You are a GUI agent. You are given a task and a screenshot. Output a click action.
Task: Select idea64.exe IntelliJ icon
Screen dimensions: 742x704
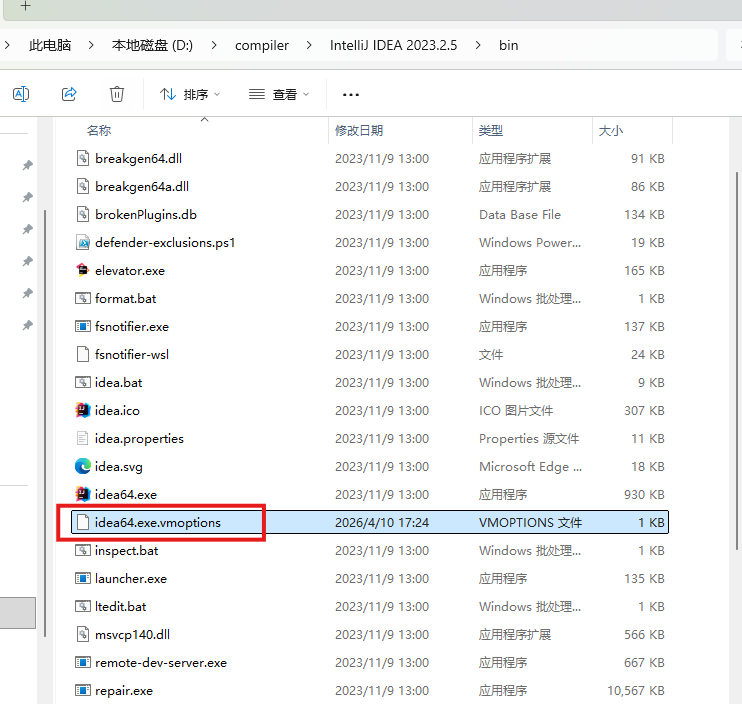83,494
